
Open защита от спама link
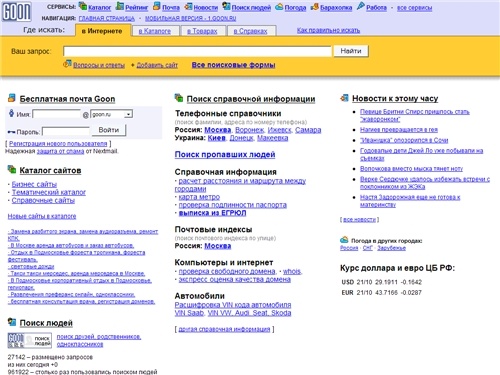click(60, 151)
